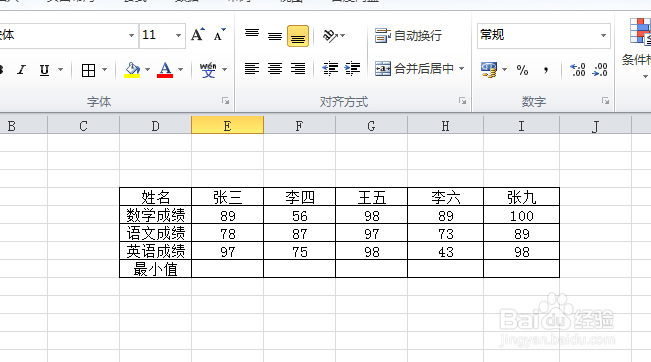The height and width of the screenshot is (362, 651).
Task: Select the cell containing 100
Action: point(521,215)
